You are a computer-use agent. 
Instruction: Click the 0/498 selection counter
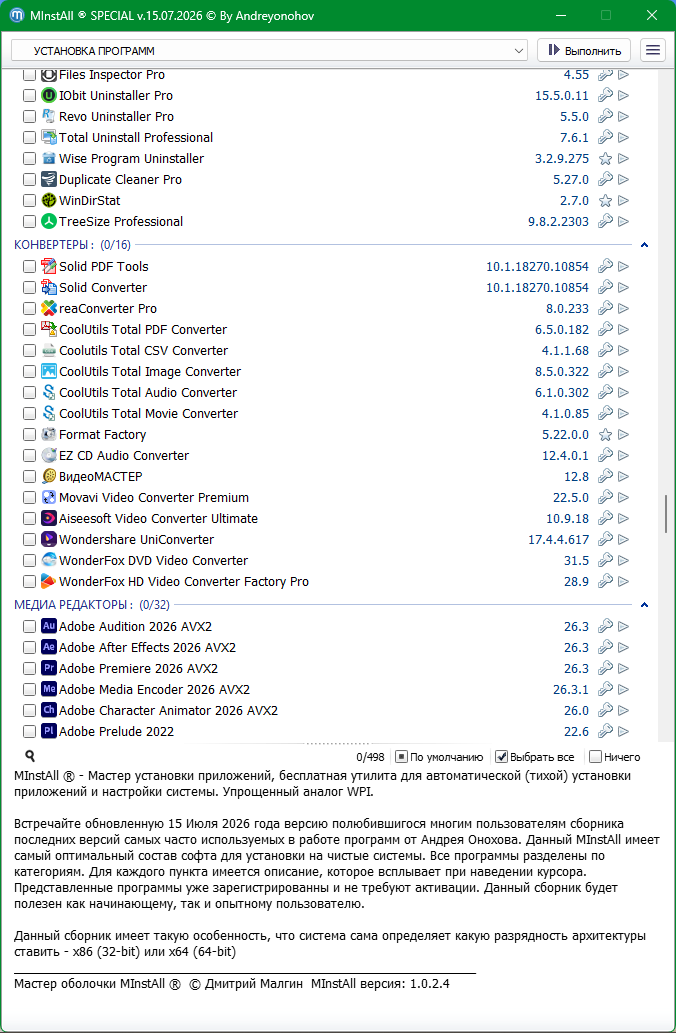(x=370, y=758)
